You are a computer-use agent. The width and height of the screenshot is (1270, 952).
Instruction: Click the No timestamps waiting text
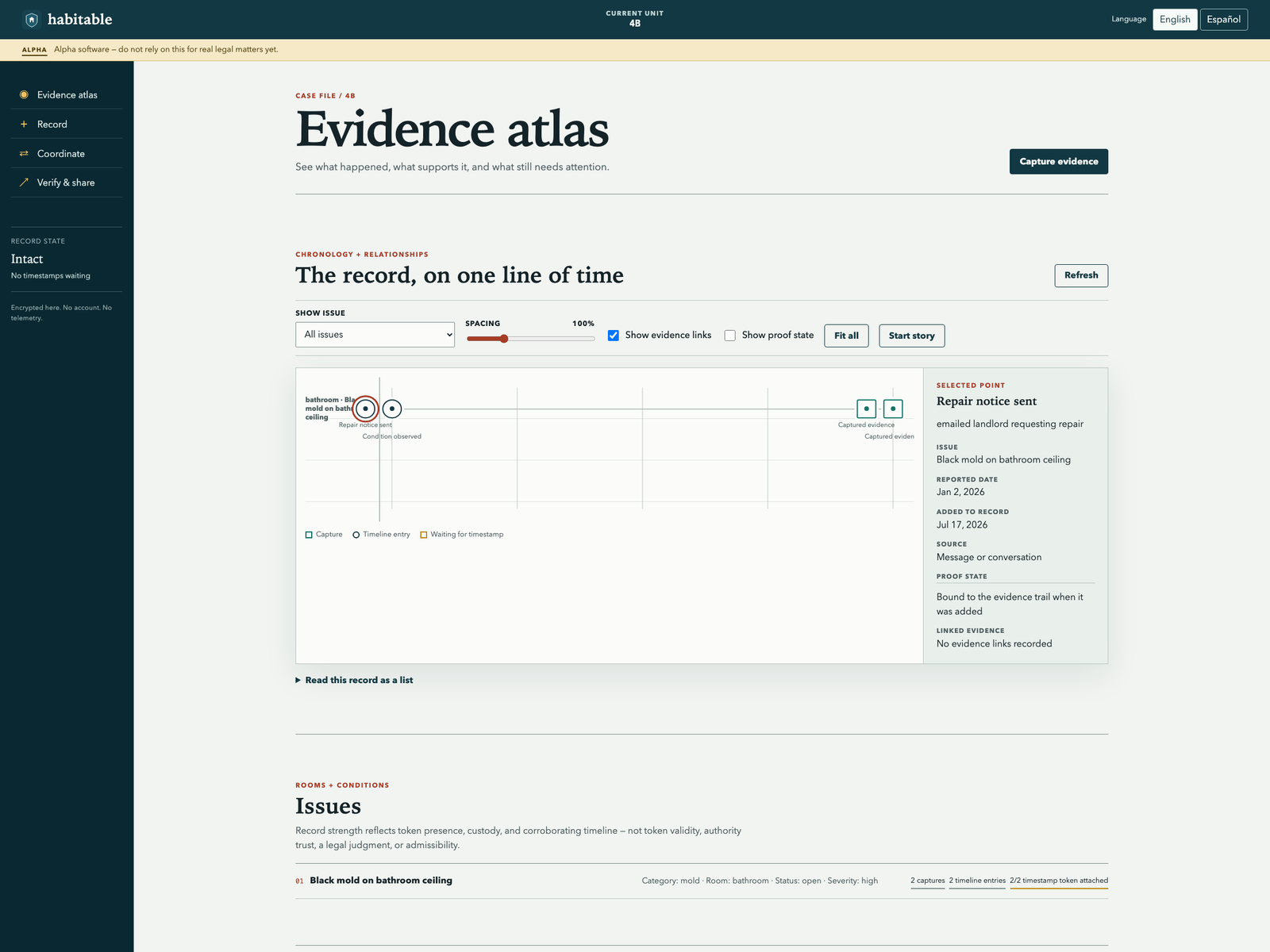[51, 276]
